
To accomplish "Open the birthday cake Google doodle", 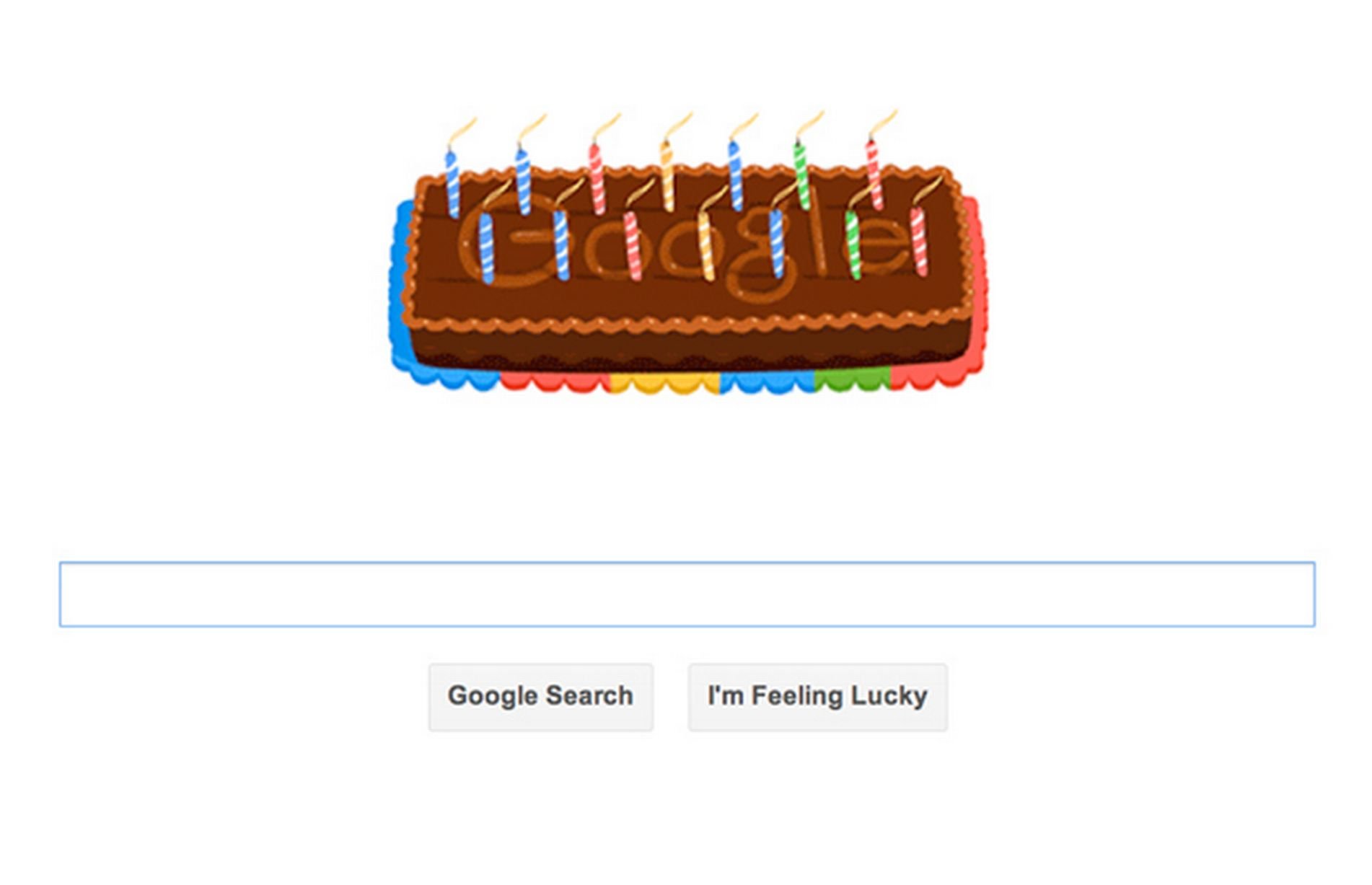I will [687, 252].
